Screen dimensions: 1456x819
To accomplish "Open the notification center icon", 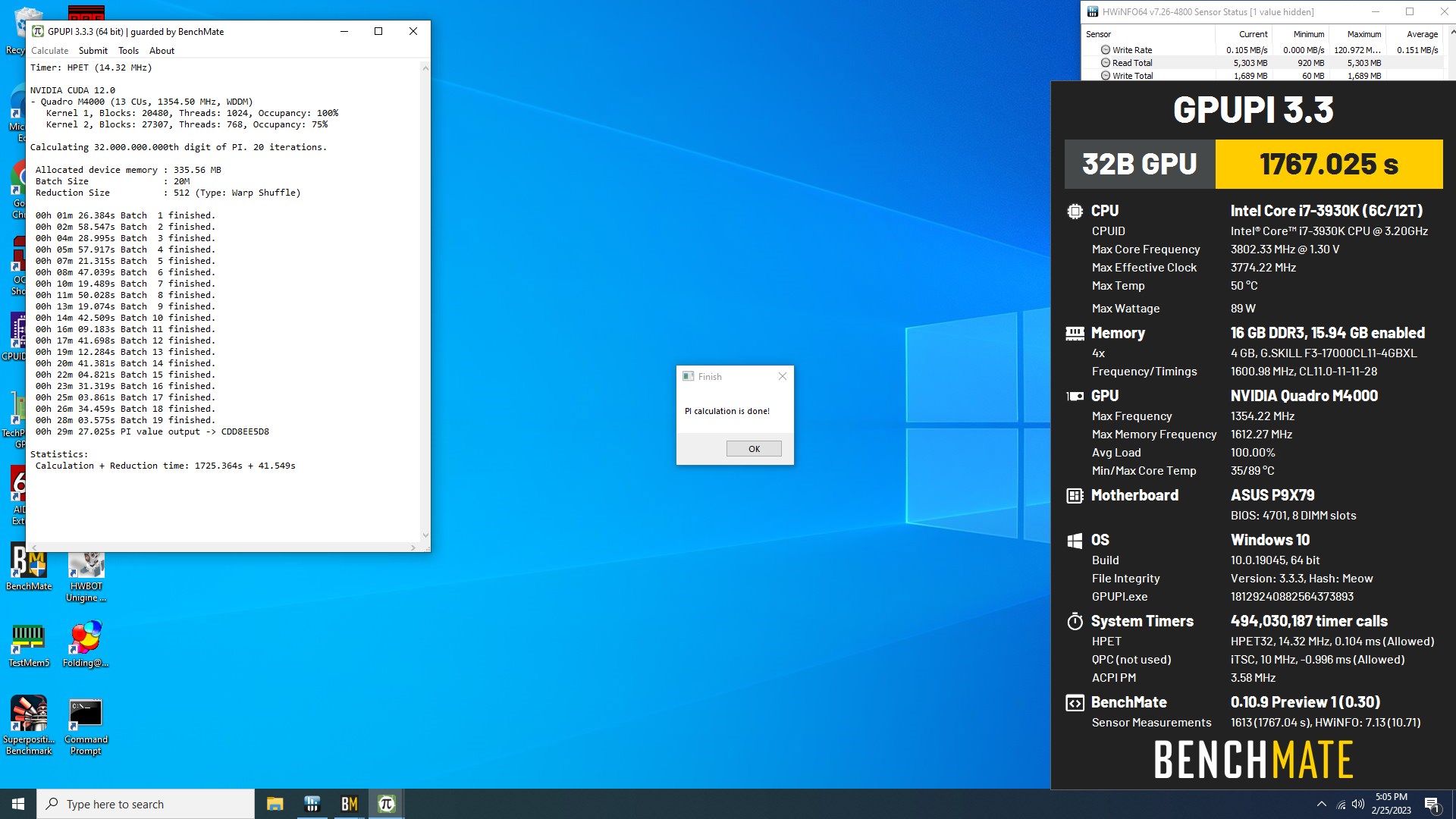I will (x=1432, y=804).
